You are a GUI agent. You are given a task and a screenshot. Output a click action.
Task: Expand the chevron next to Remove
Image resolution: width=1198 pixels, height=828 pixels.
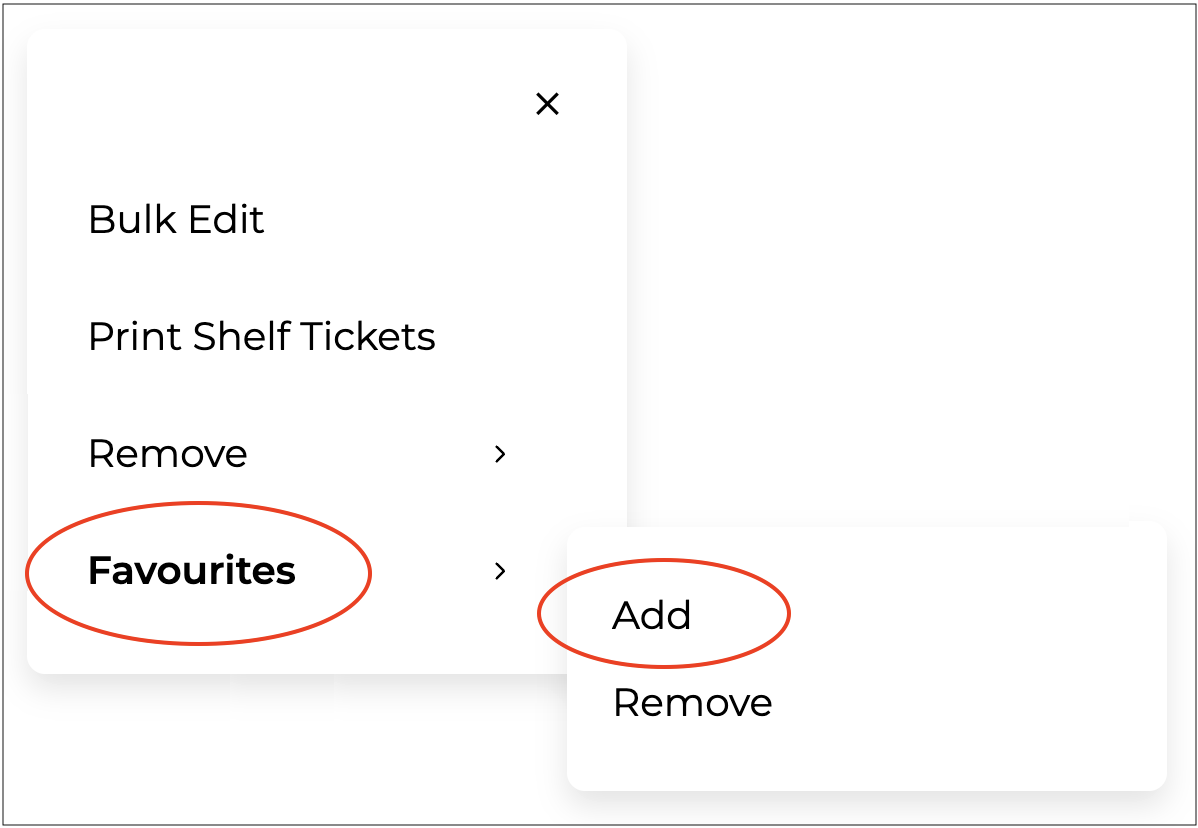501,454
